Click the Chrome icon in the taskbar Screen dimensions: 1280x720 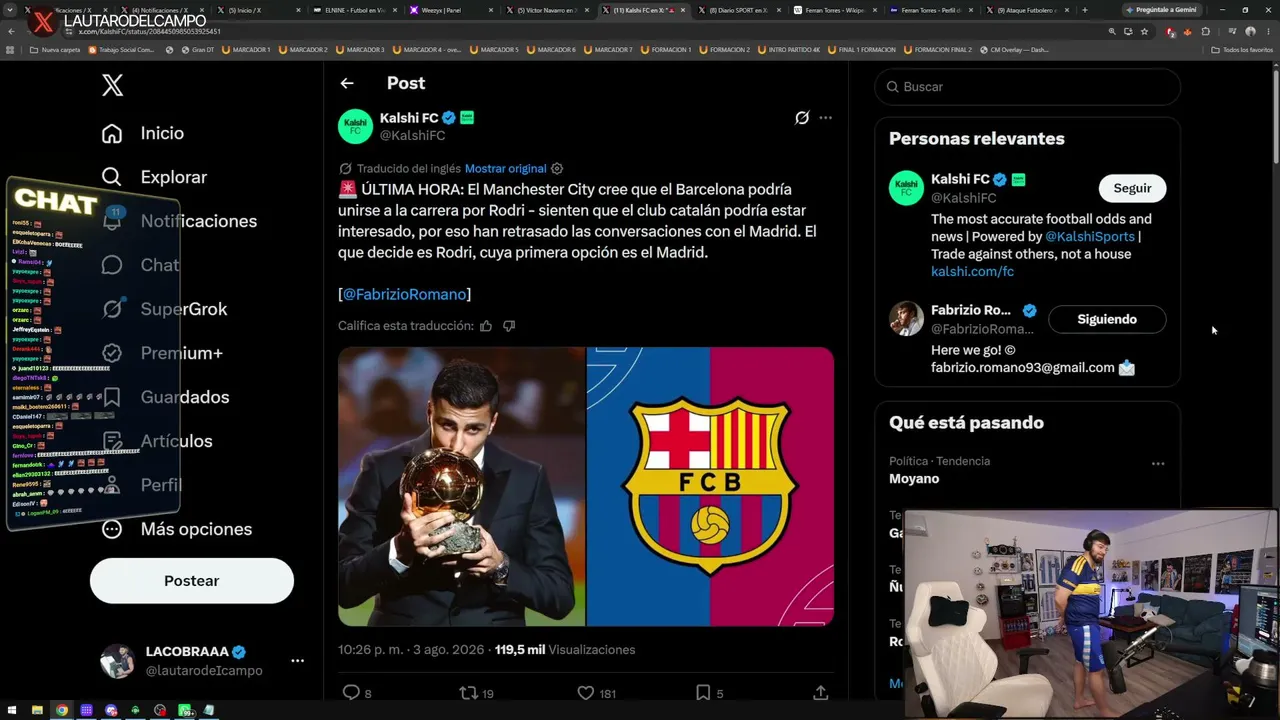pyautogui.click(x=62, y=710)
